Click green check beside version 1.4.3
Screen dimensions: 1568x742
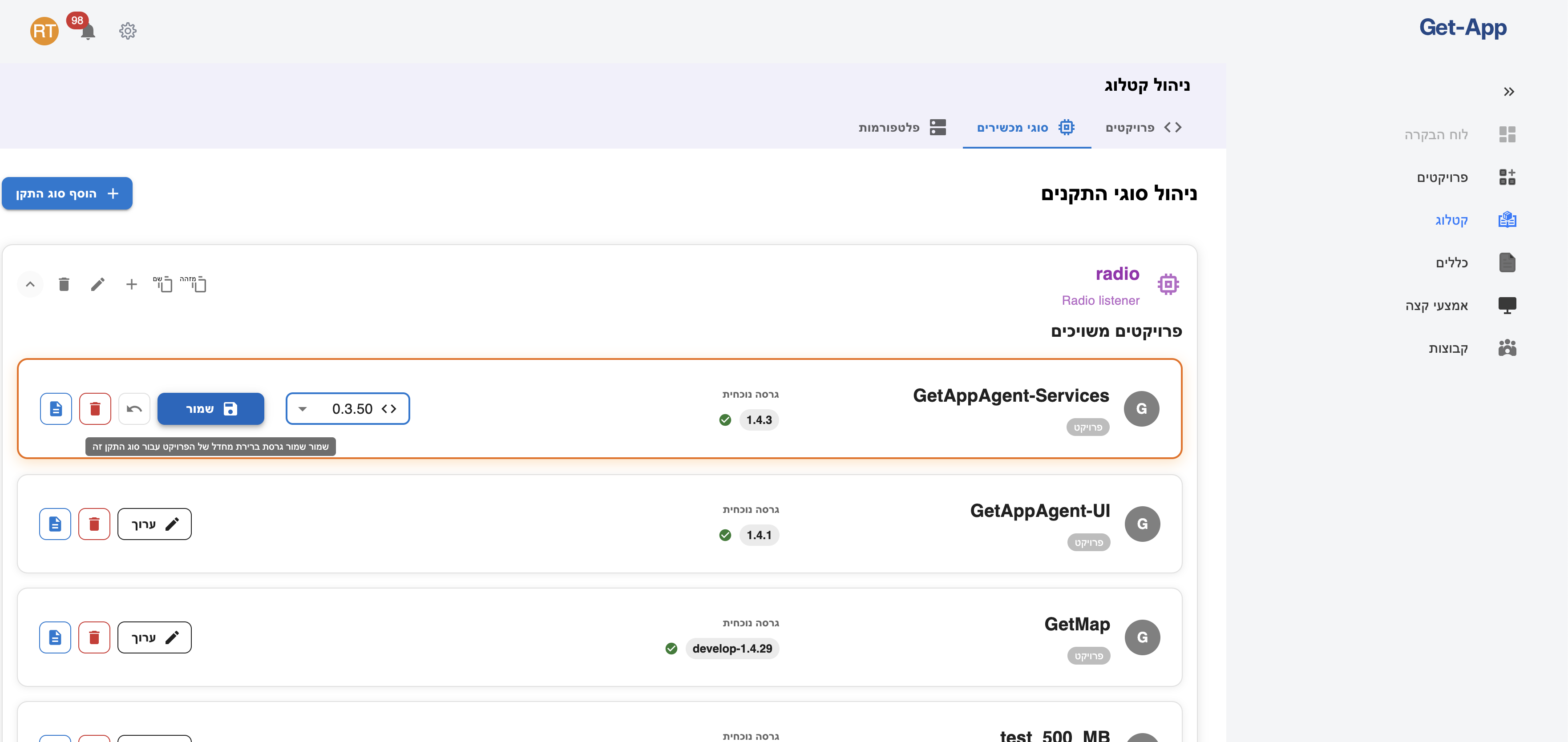tap(725, 420)
